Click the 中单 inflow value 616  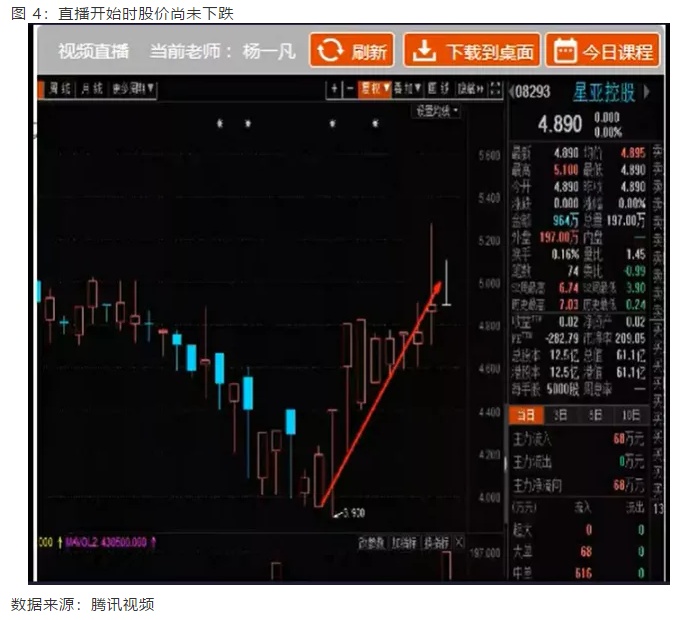pyautogui.click(x=584, y=574)
